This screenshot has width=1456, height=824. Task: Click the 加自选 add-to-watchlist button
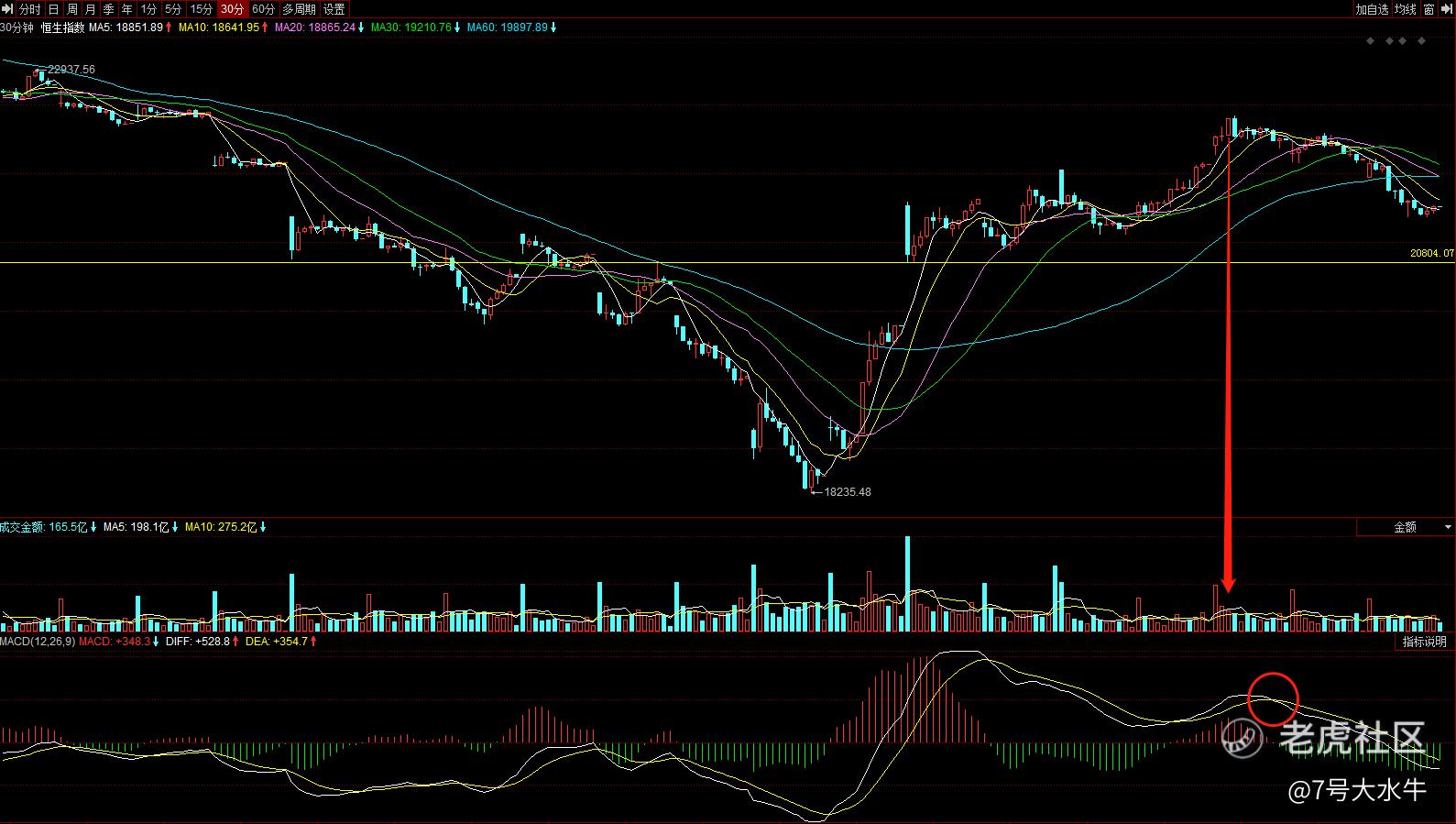tap(1372, 9)
